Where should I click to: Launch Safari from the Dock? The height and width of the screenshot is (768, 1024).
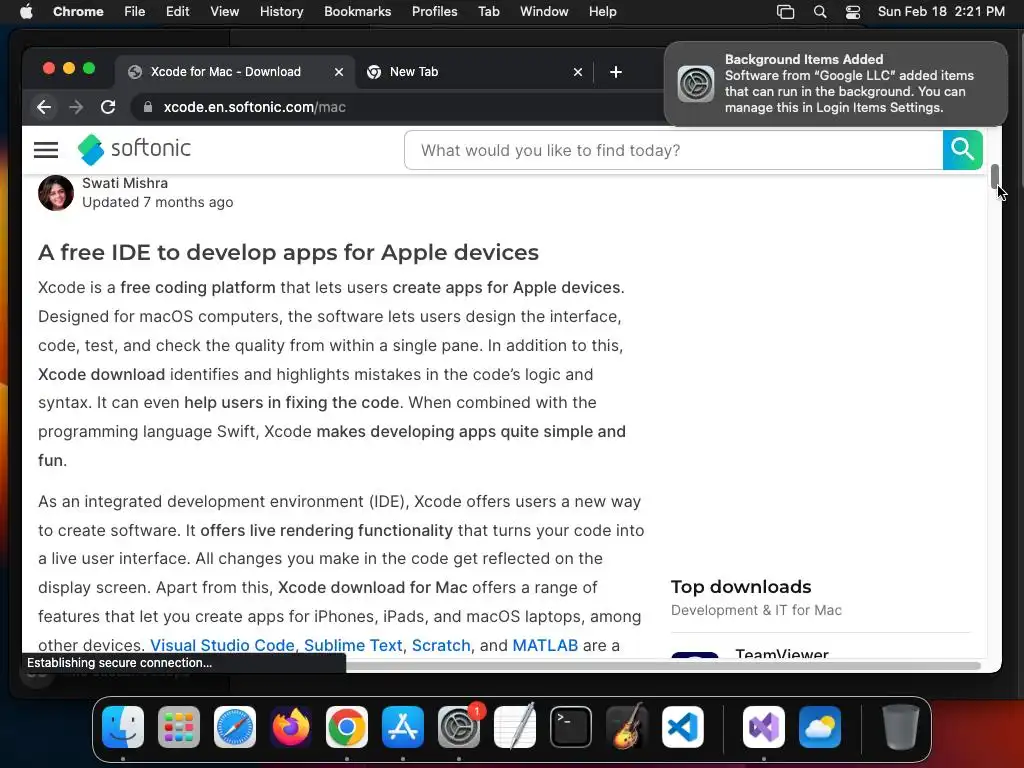click(235, 727)
